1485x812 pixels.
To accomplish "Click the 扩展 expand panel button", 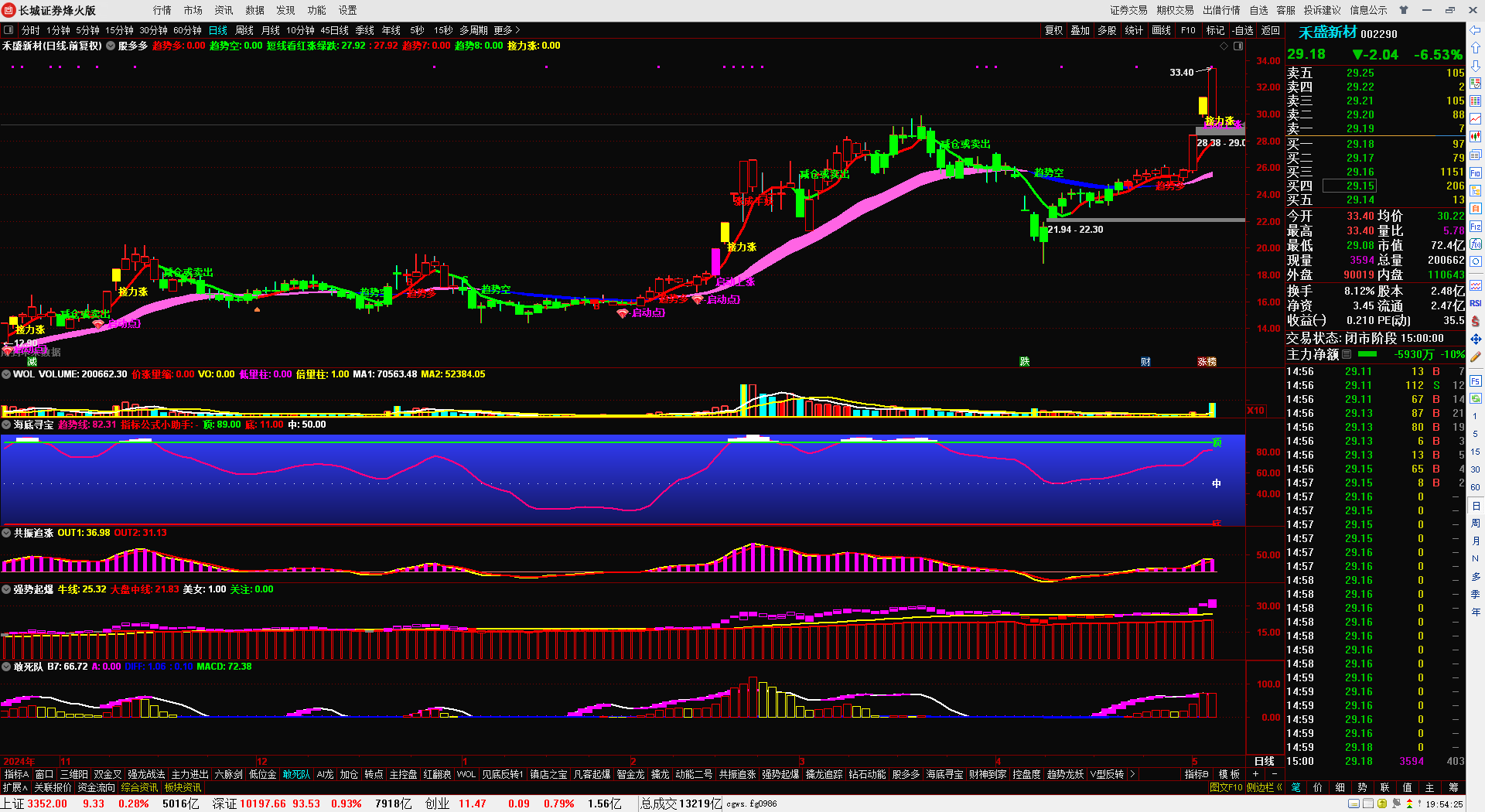I will (x=15, y=787).
